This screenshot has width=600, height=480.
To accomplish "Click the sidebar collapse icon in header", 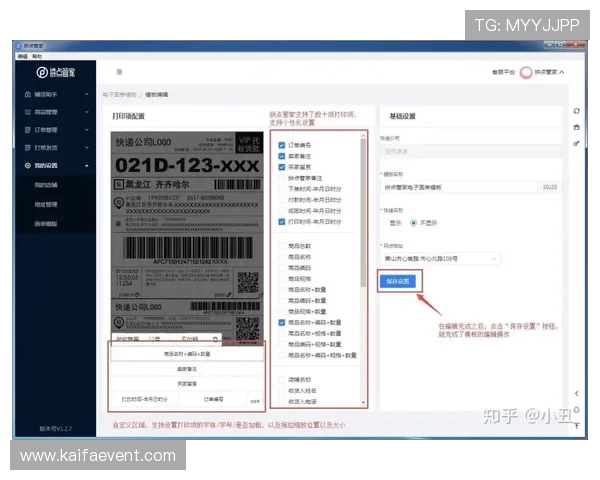I will click(119, 73).
